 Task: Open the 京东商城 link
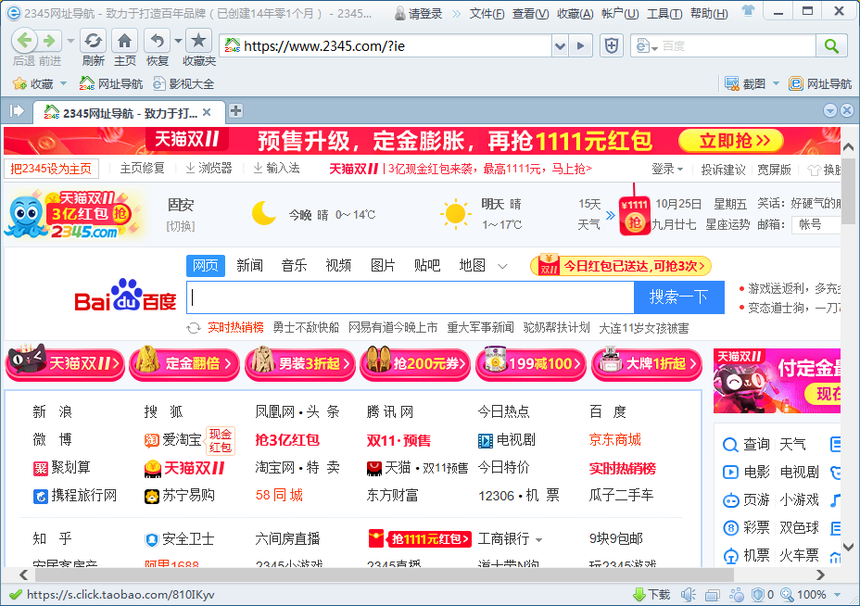pos(615,440)
